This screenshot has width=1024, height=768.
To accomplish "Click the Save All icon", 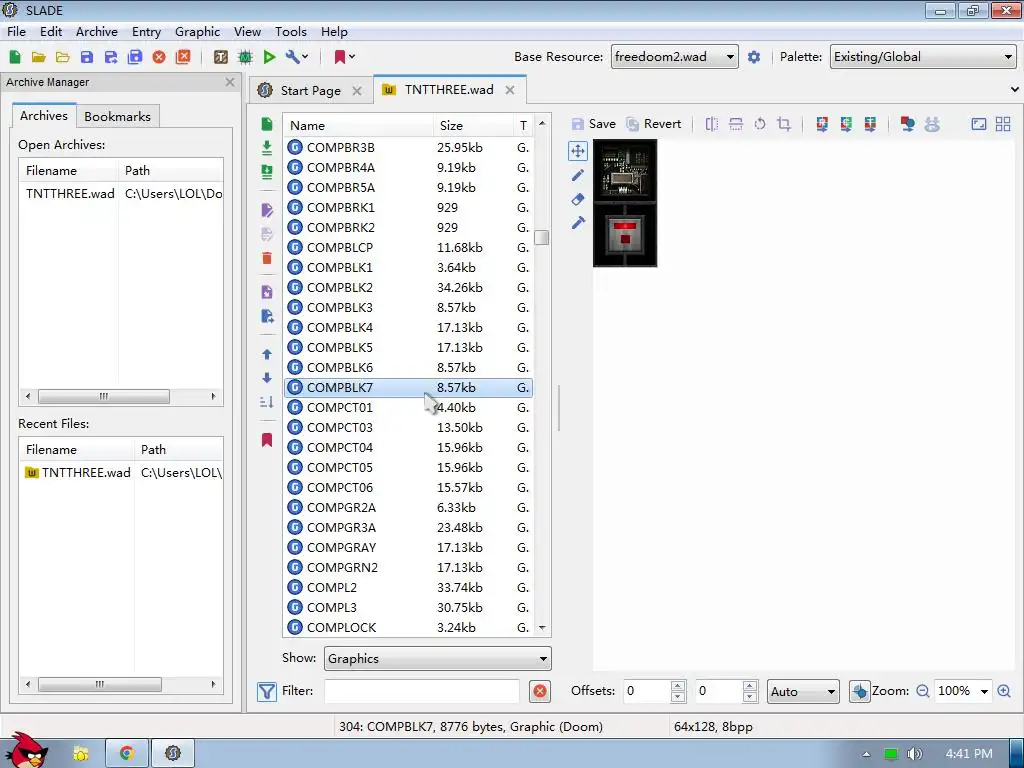I will coord(135,57).
